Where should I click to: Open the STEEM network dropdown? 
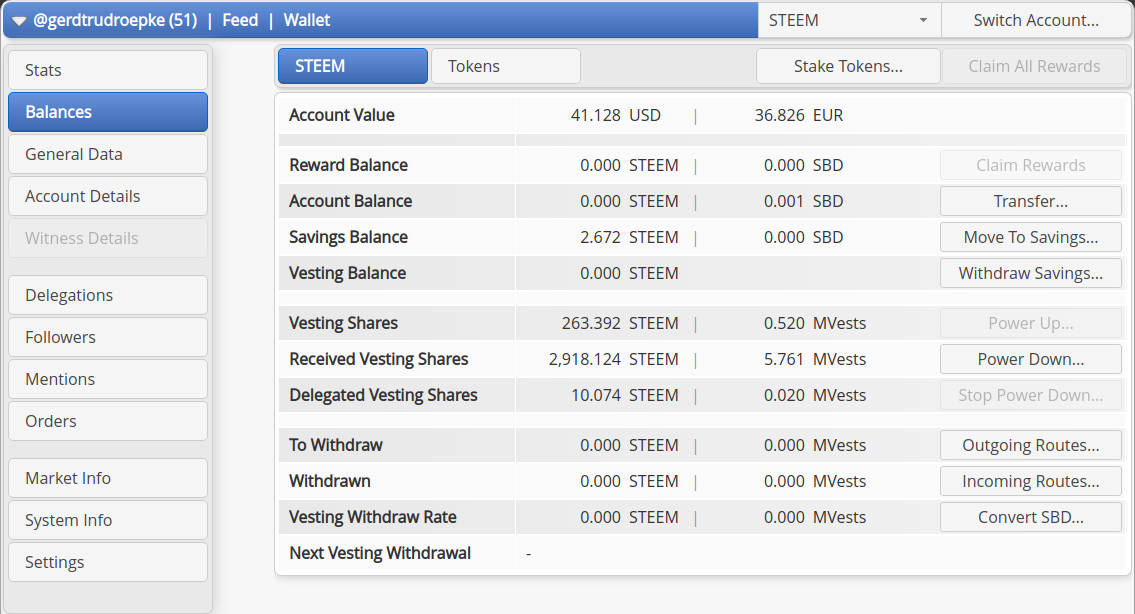849,20
